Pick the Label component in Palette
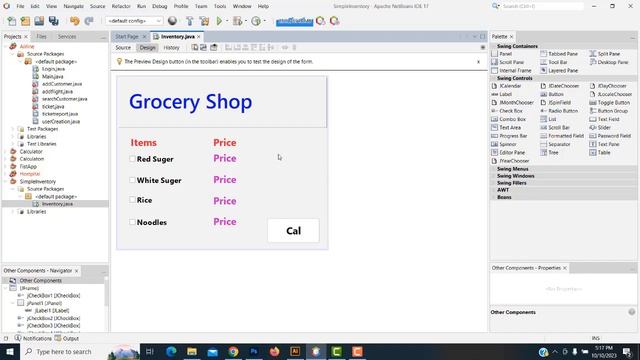Screen dimensions: 640x360 click(x=501, y=94)
